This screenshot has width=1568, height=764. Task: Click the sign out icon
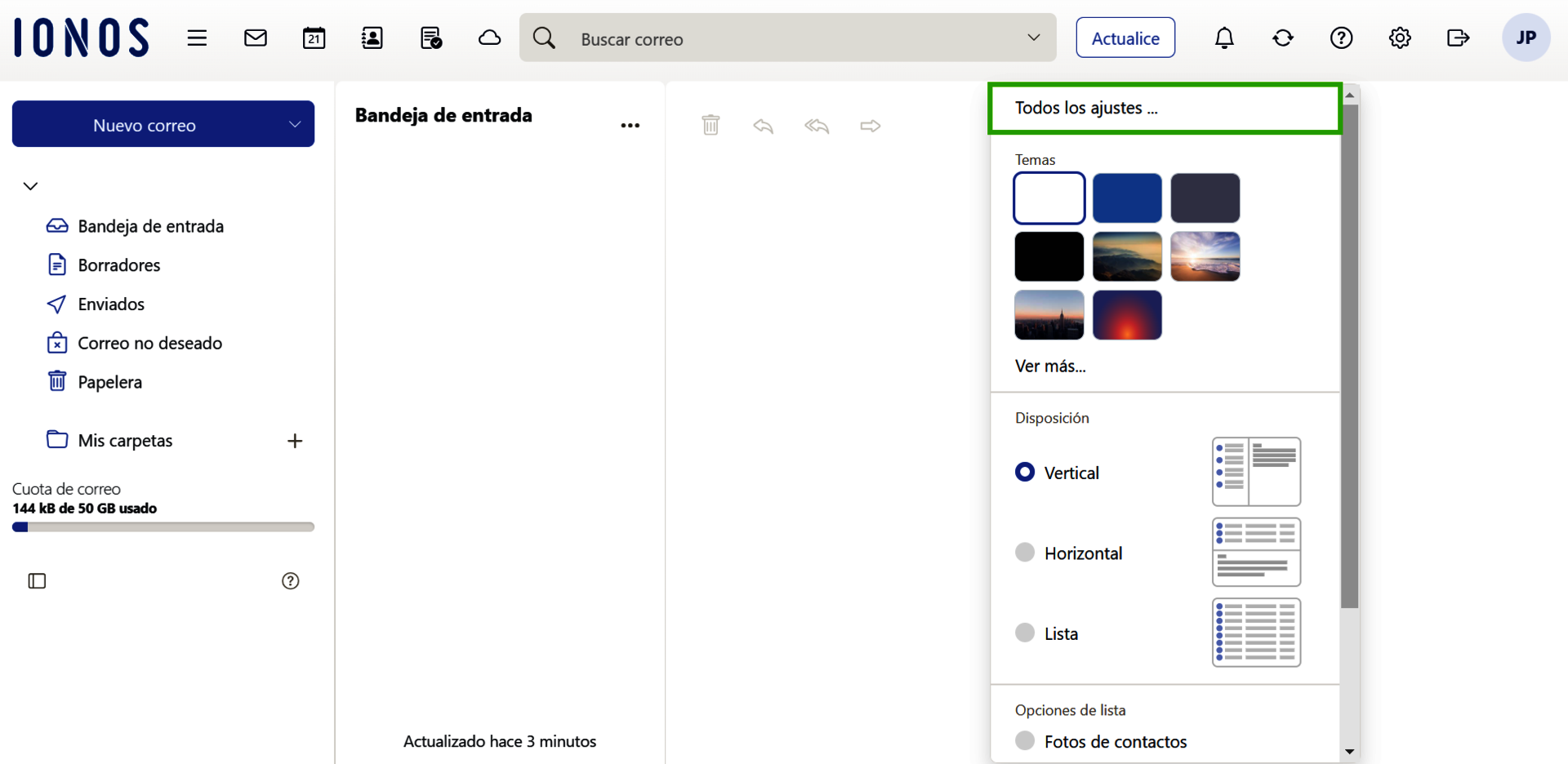click(1459, 38)
